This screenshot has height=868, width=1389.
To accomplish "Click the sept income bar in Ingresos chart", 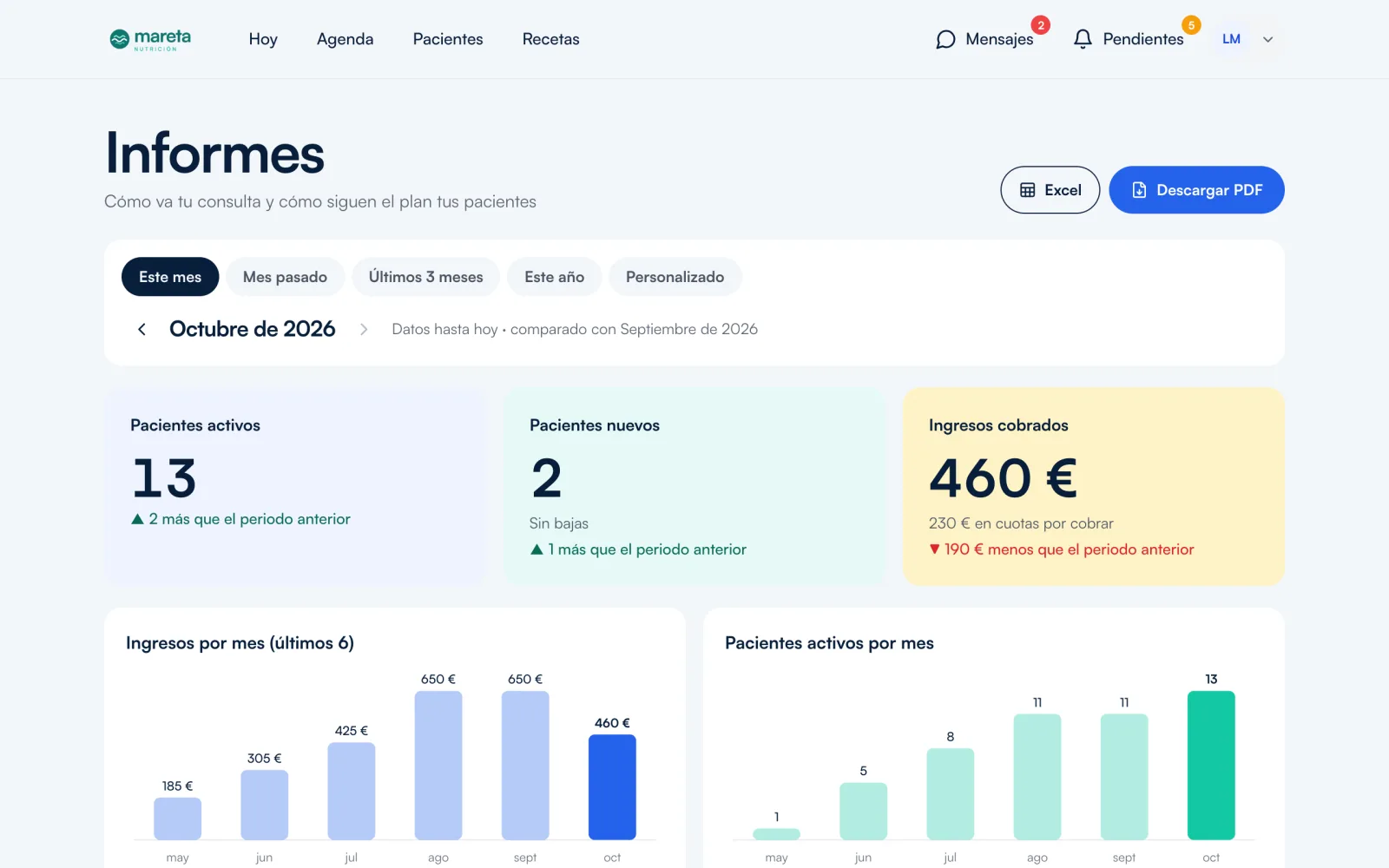I will (525, 766).
